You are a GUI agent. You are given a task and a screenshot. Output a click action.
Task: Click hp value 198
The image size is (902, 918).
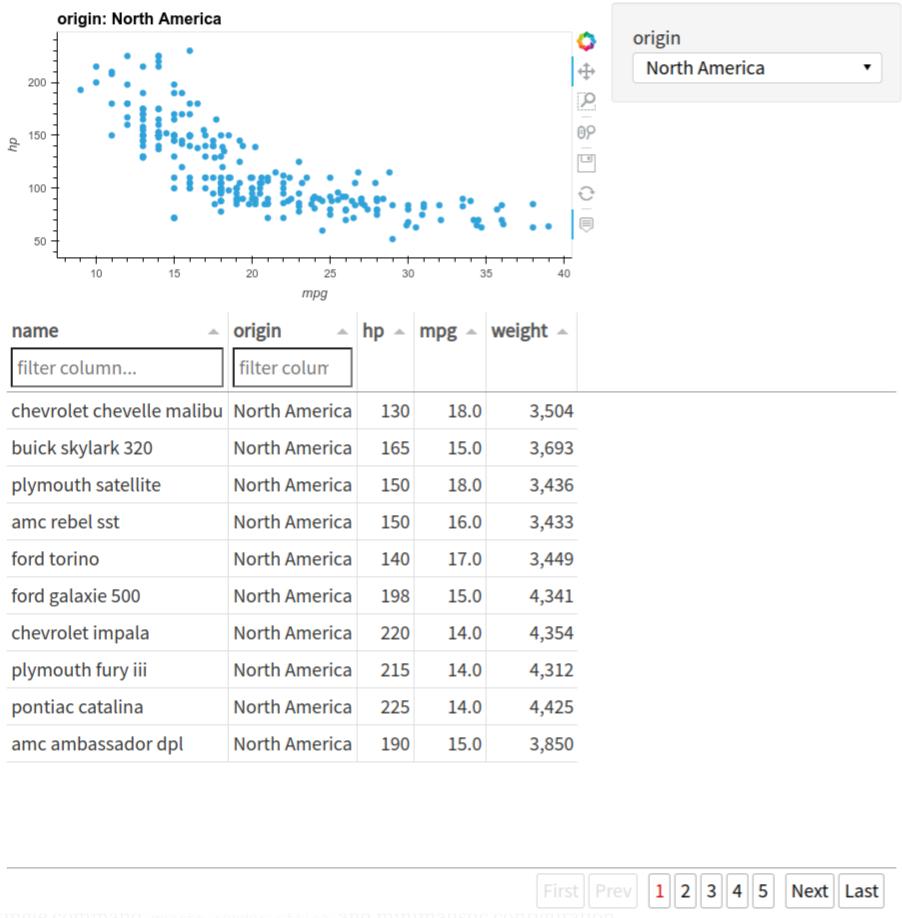click(x=395, y=596)
